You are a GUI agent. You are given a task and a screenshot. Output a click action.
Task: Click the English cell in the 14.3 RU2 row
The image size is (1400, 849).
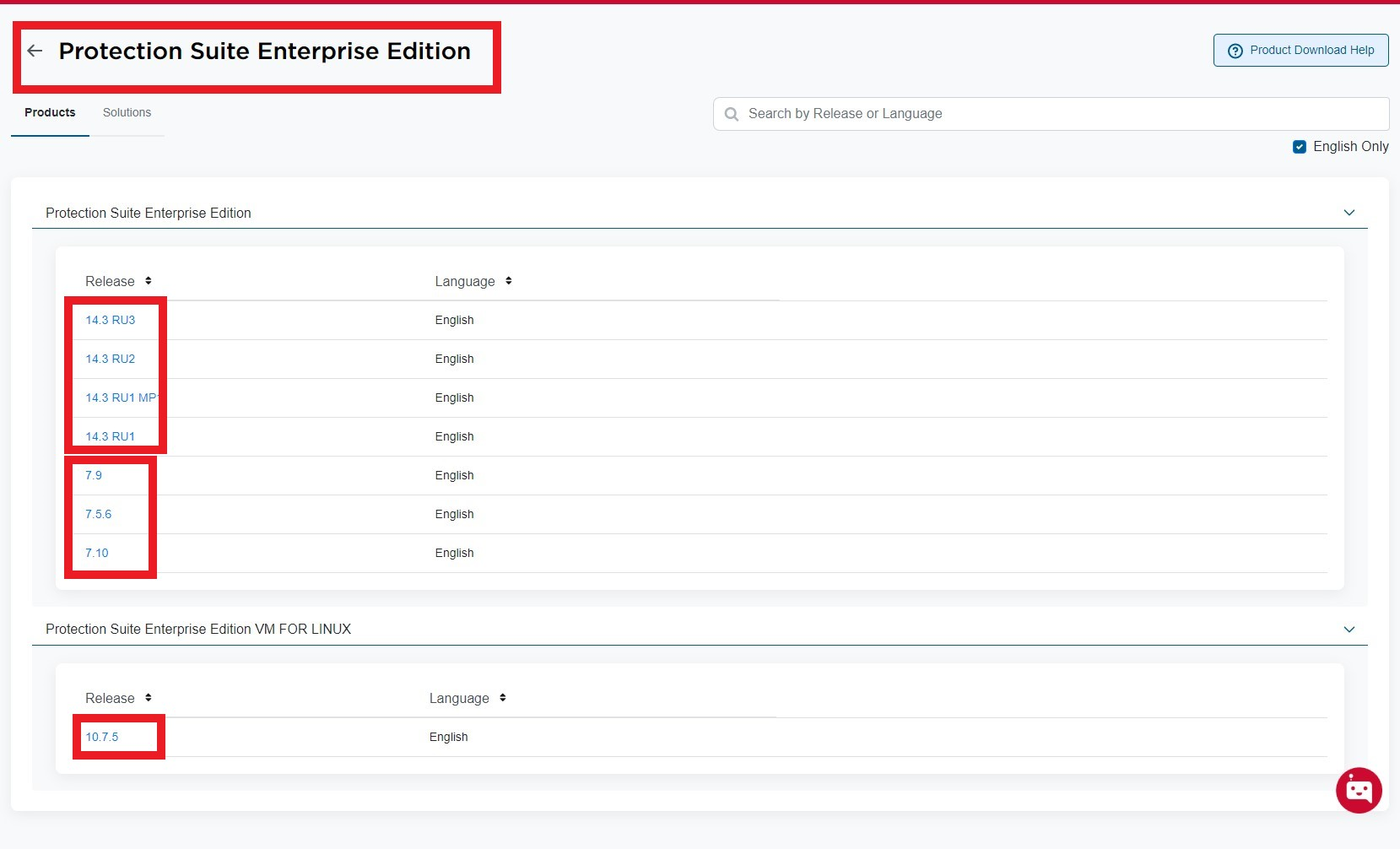coord(454,359)
